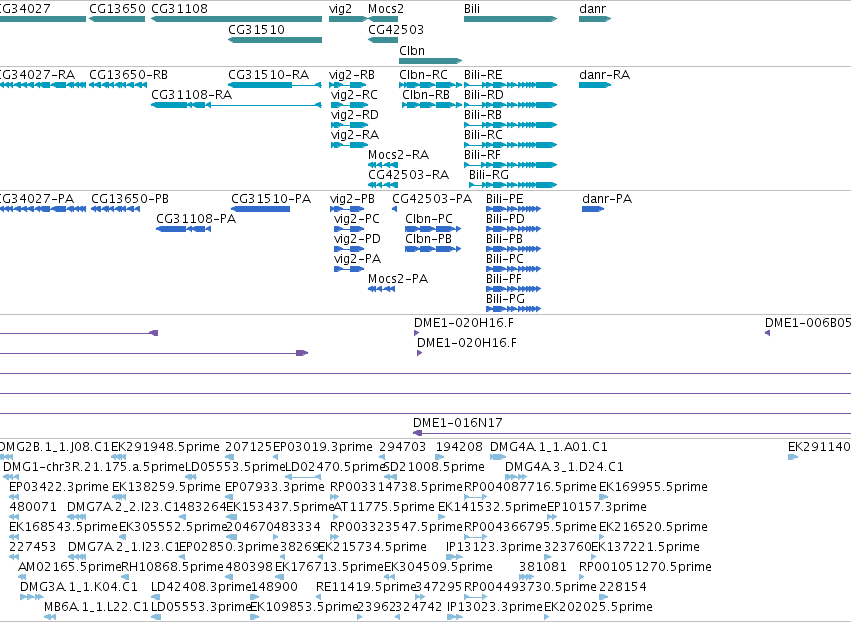
Task: Select the IP13123.3prime EST label
Action: click(494, 547)
